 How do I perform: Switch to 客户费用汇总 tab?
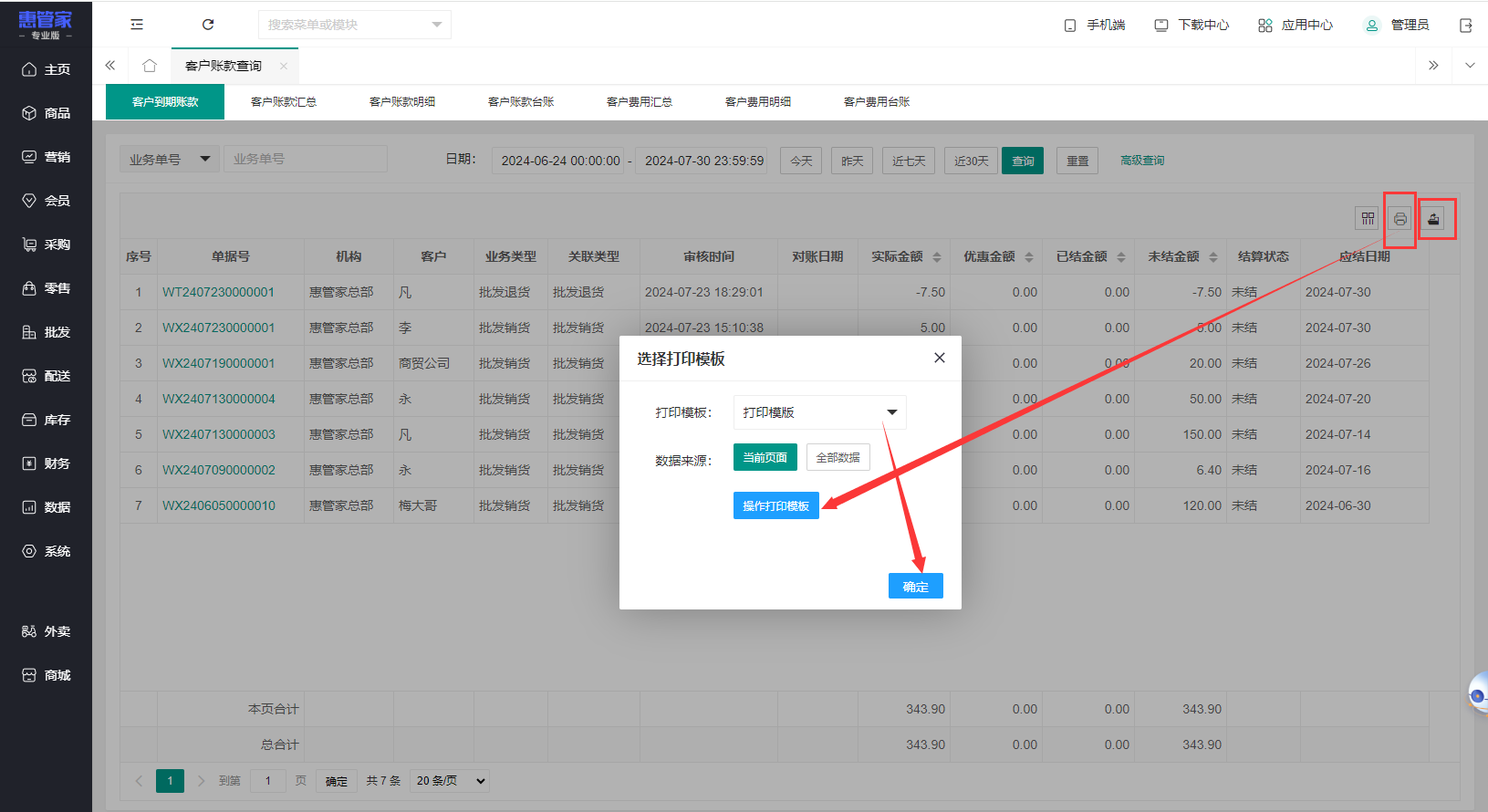pyautogui.click(x=640, y=101)
